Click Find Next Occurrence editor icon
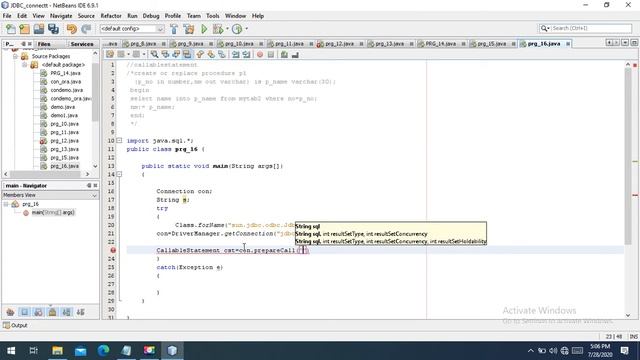640x360 pixels. (176, 54)
